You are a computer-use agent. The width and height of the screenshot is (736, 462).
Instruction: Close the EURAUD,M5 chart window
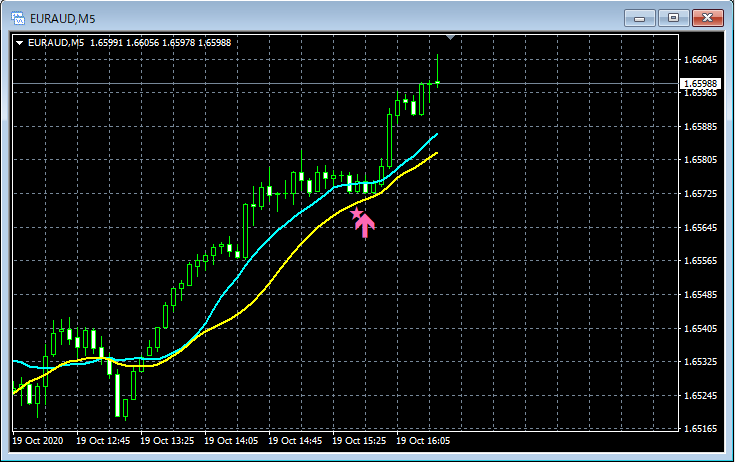tap(708, 18)
